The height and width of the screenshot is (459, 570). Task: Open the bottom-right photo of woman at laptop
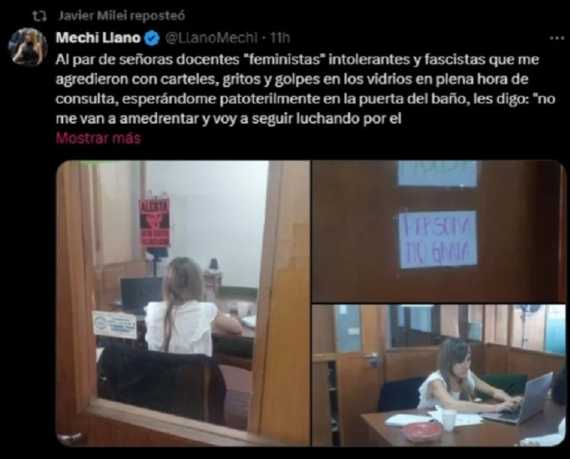coord(439,375)
